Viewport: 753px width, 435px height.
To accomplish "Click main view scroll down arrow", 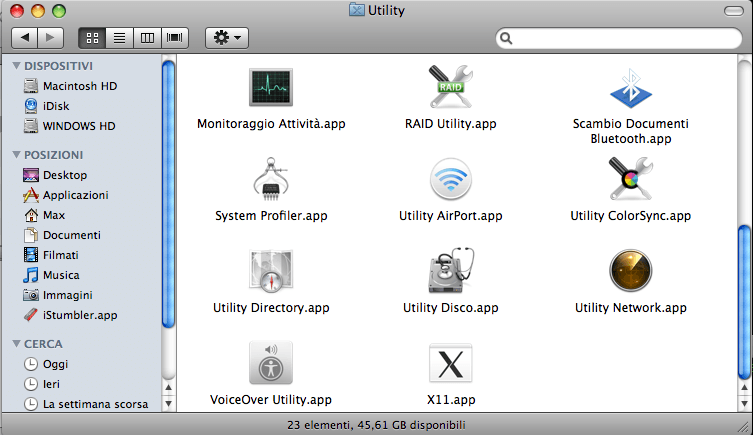I will (x=744, y=404).
